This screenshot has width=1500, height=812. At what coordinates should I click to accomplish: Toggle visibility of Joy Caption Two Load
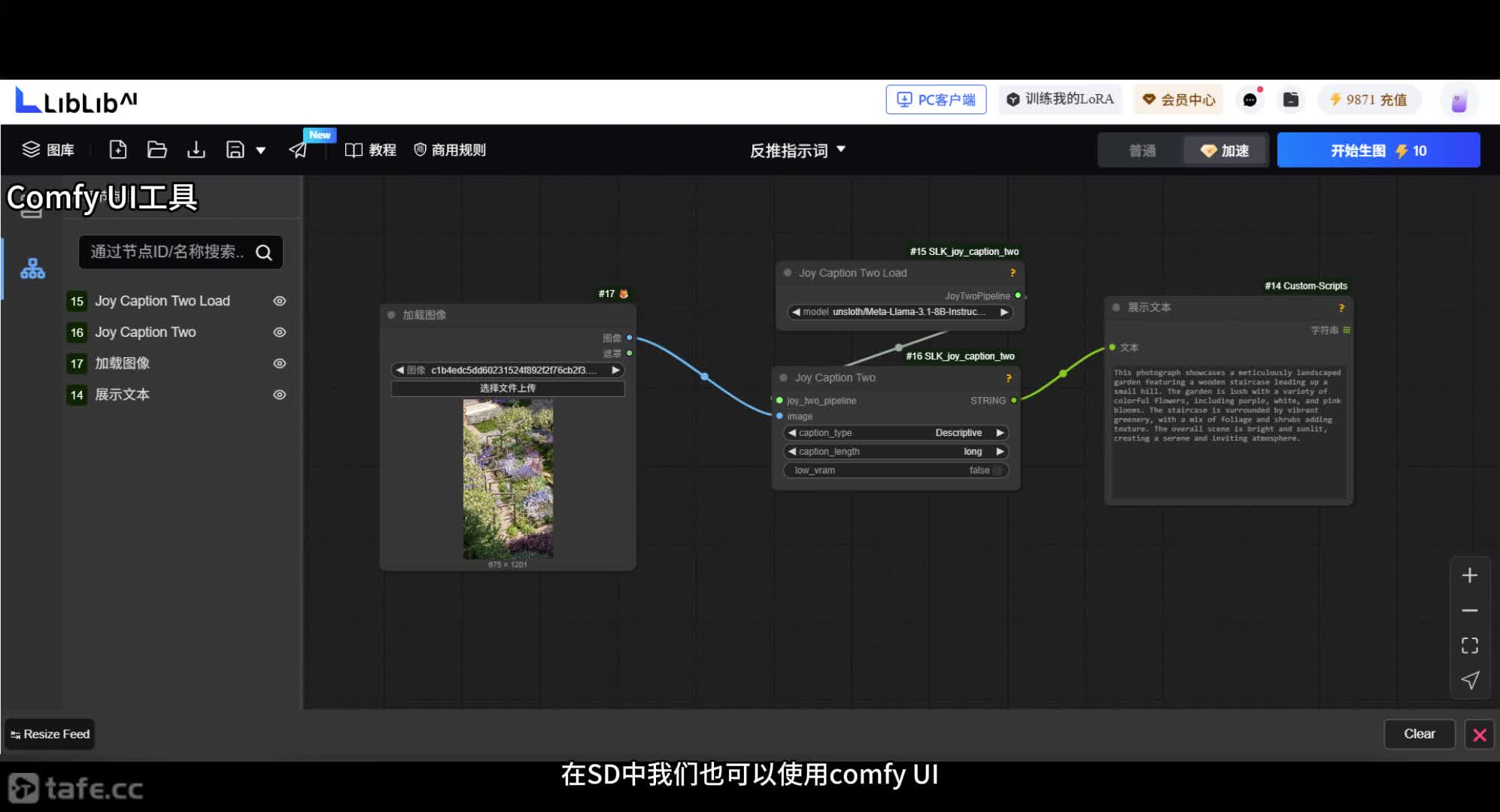pyautogui.click(x=279, y=301)
